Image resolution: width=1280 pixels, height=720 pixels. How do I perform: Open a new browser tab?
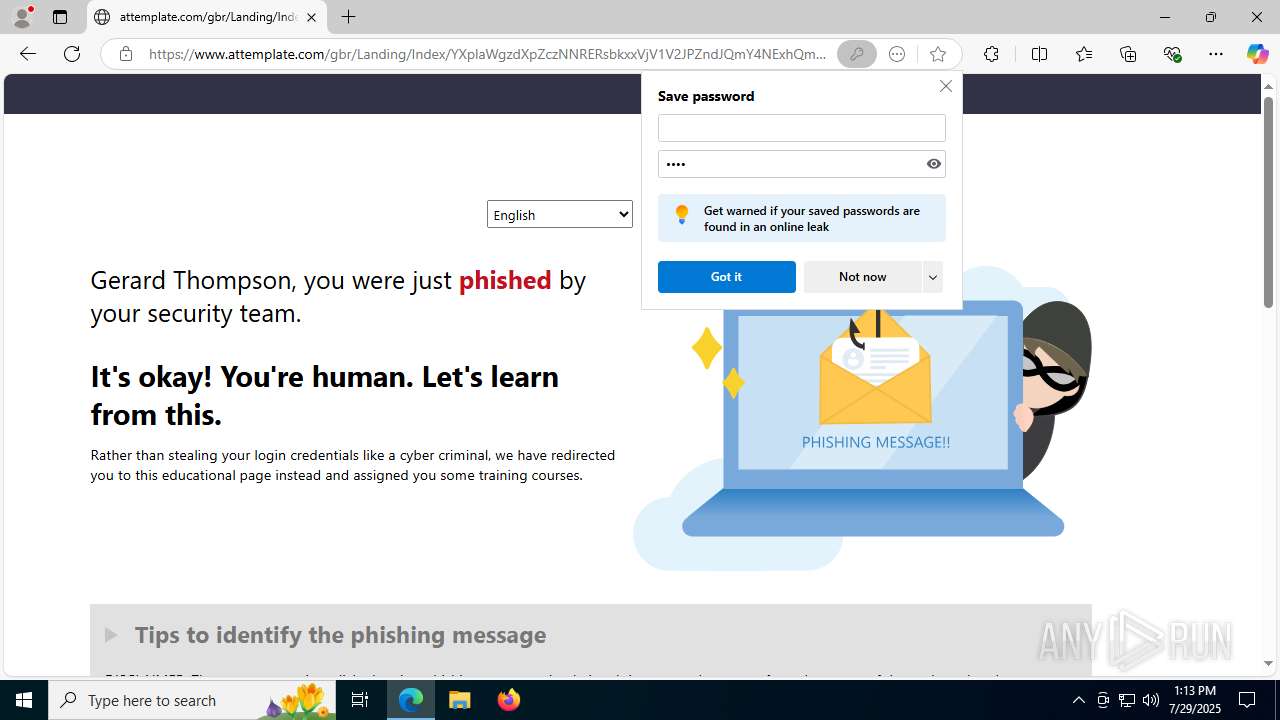point(348,17)
